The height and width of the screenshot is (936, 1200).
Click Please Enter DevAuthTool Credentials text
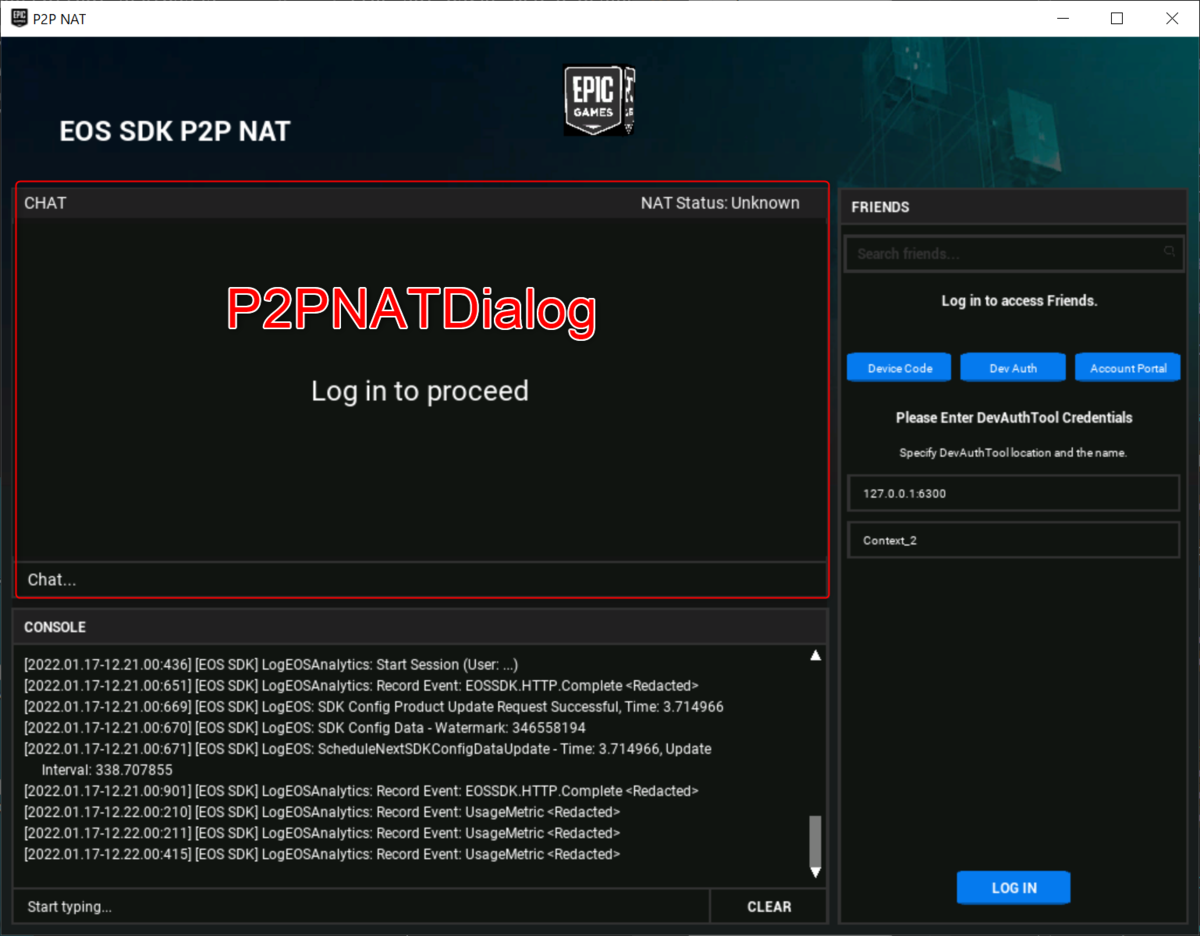tap(1014, 417)
